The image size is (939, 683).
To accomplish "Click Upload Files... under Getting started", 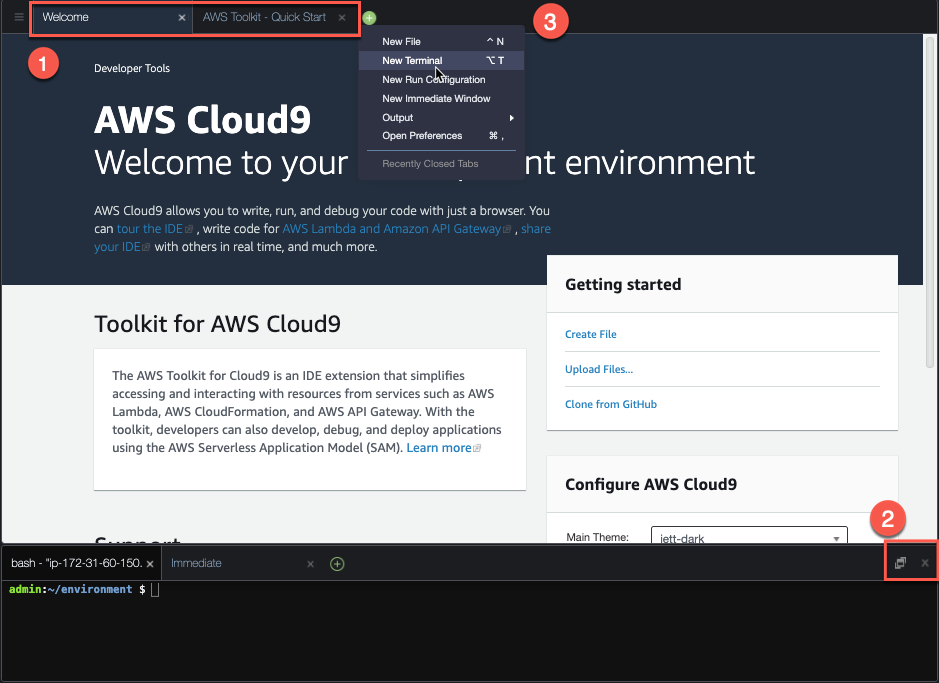I will (599, 369).
